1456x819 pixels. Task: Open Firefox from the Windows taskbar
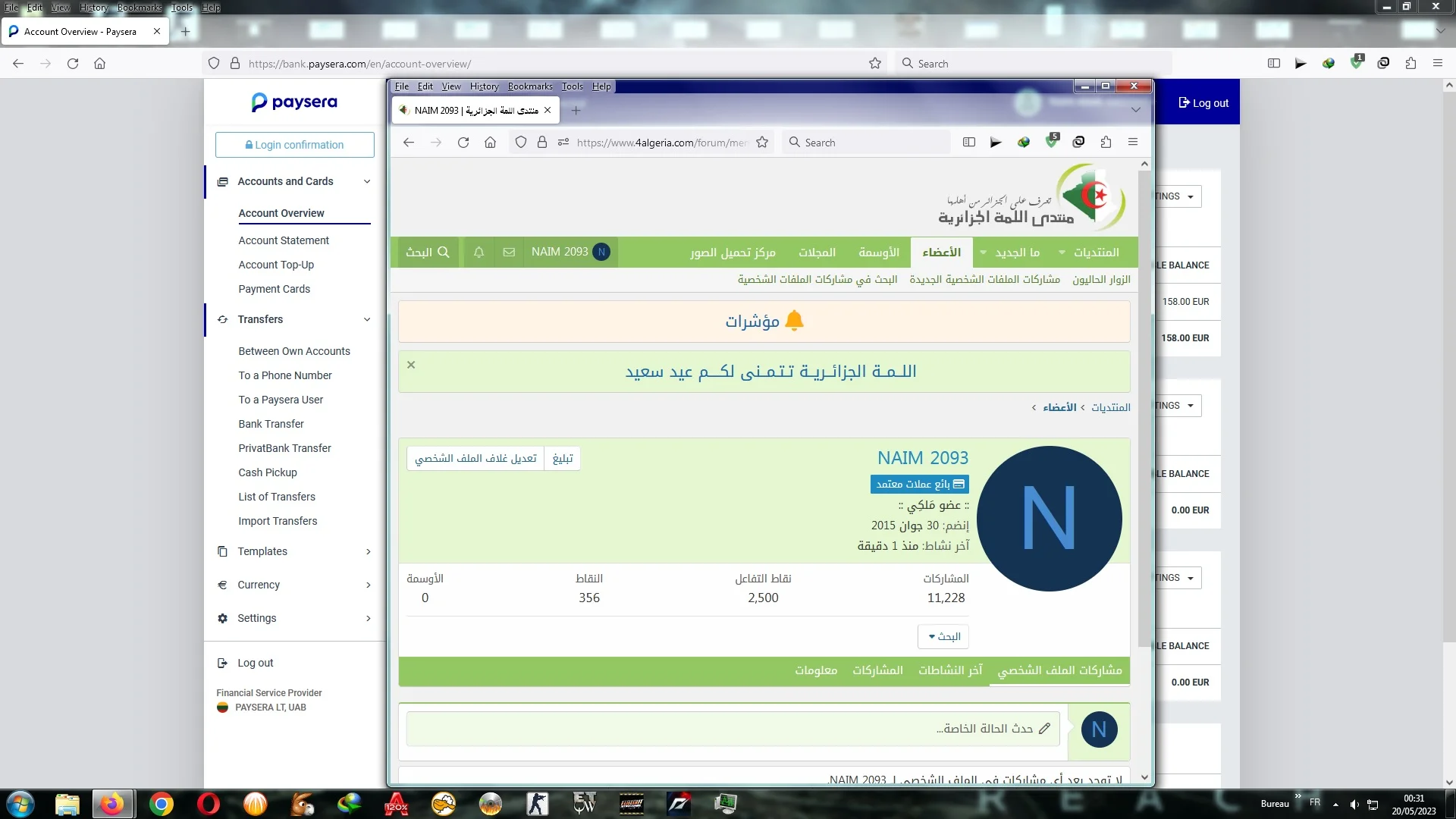tap(112, 804)
